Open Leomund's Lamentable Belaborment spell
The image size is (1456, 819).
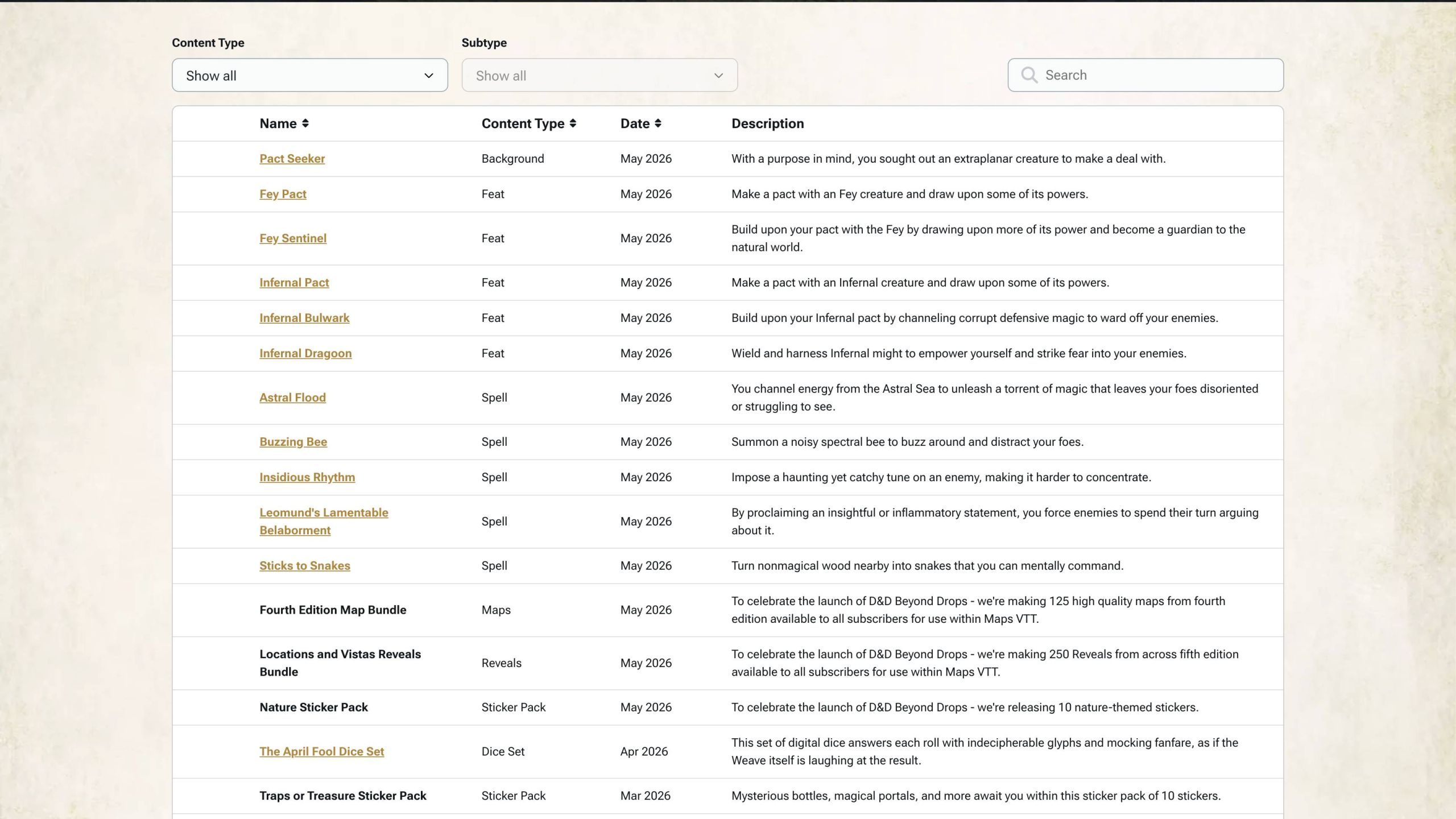click(x=324, y=522)
